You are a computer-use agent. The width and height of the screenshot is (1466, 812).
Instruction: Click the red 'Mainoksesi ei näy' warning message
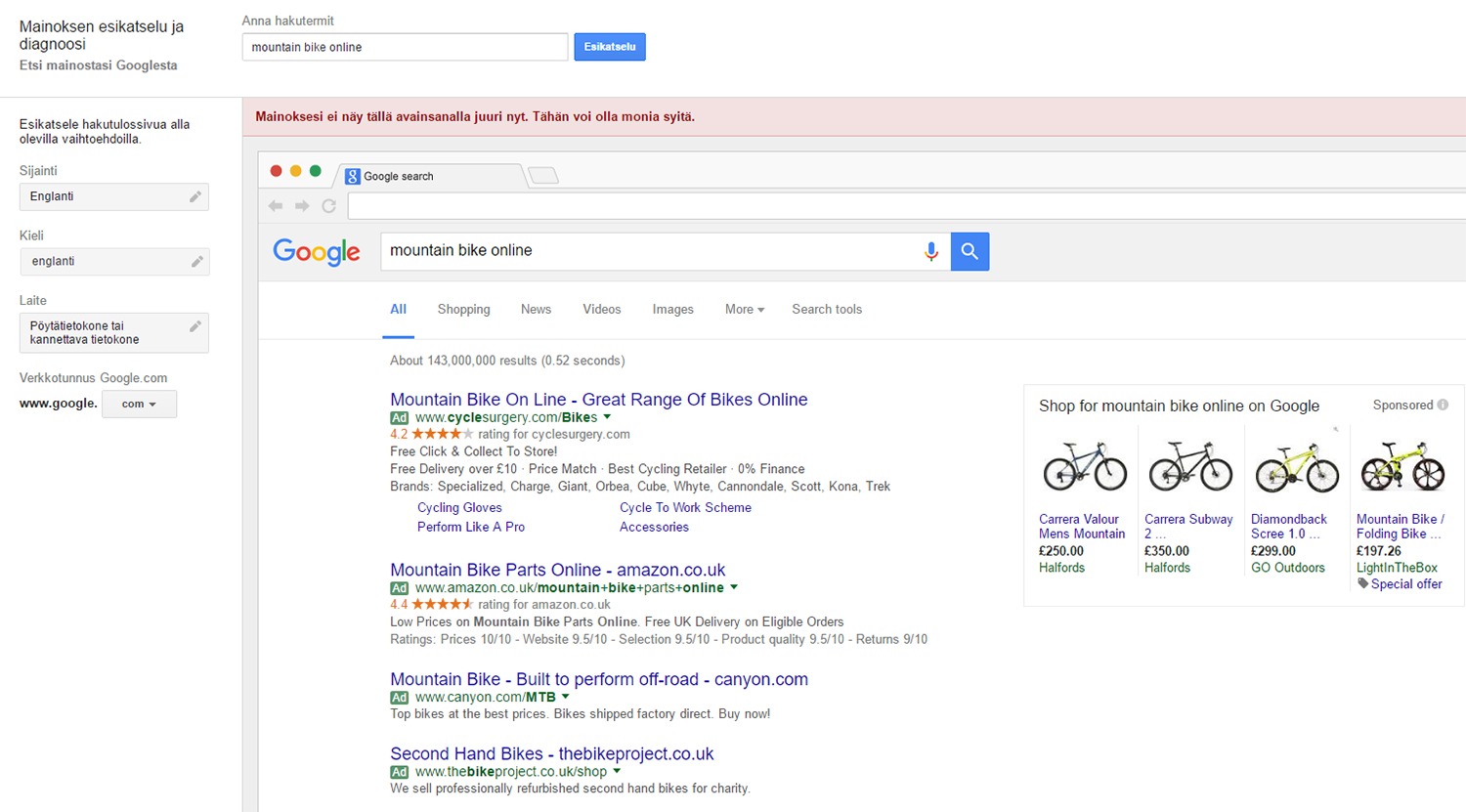coord(475,116)
